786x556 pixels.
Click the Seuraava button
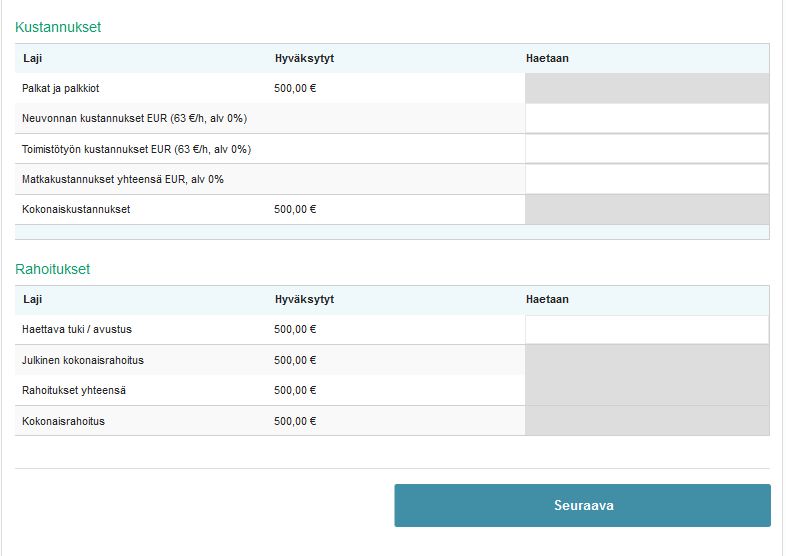pyautogui.click(x=582, y=505)
